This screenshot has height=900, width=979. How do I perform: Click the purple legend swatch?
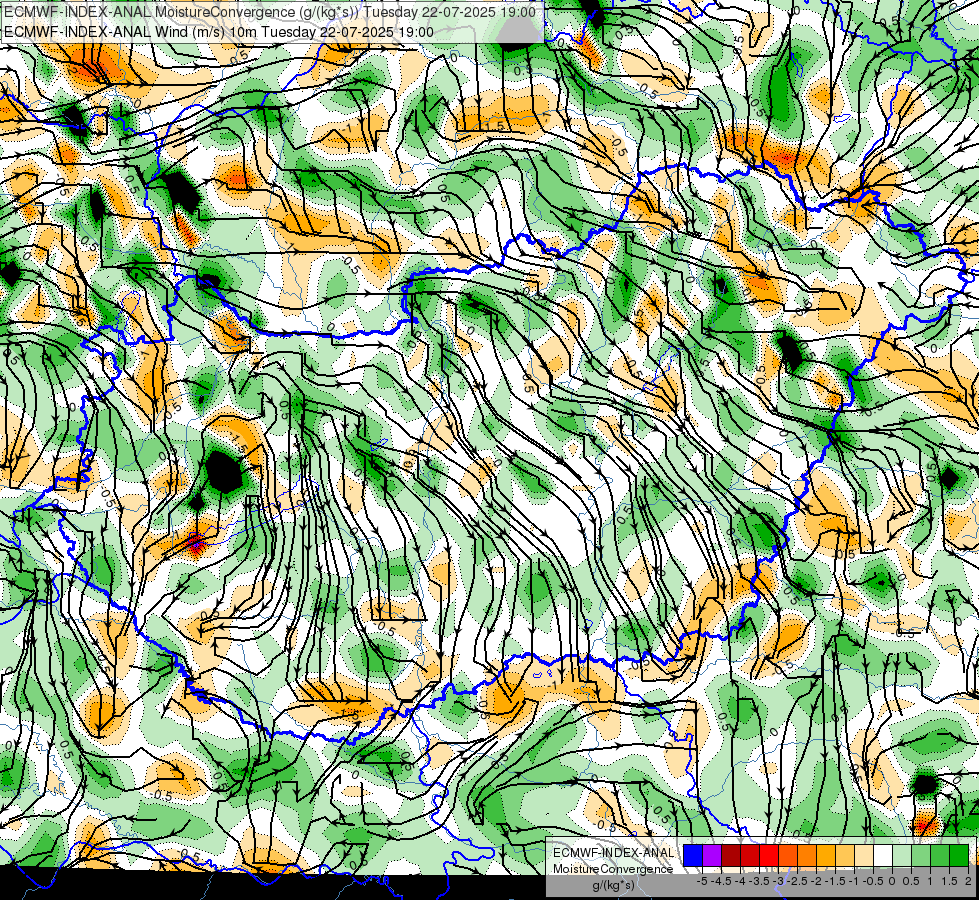click(712, 856)
